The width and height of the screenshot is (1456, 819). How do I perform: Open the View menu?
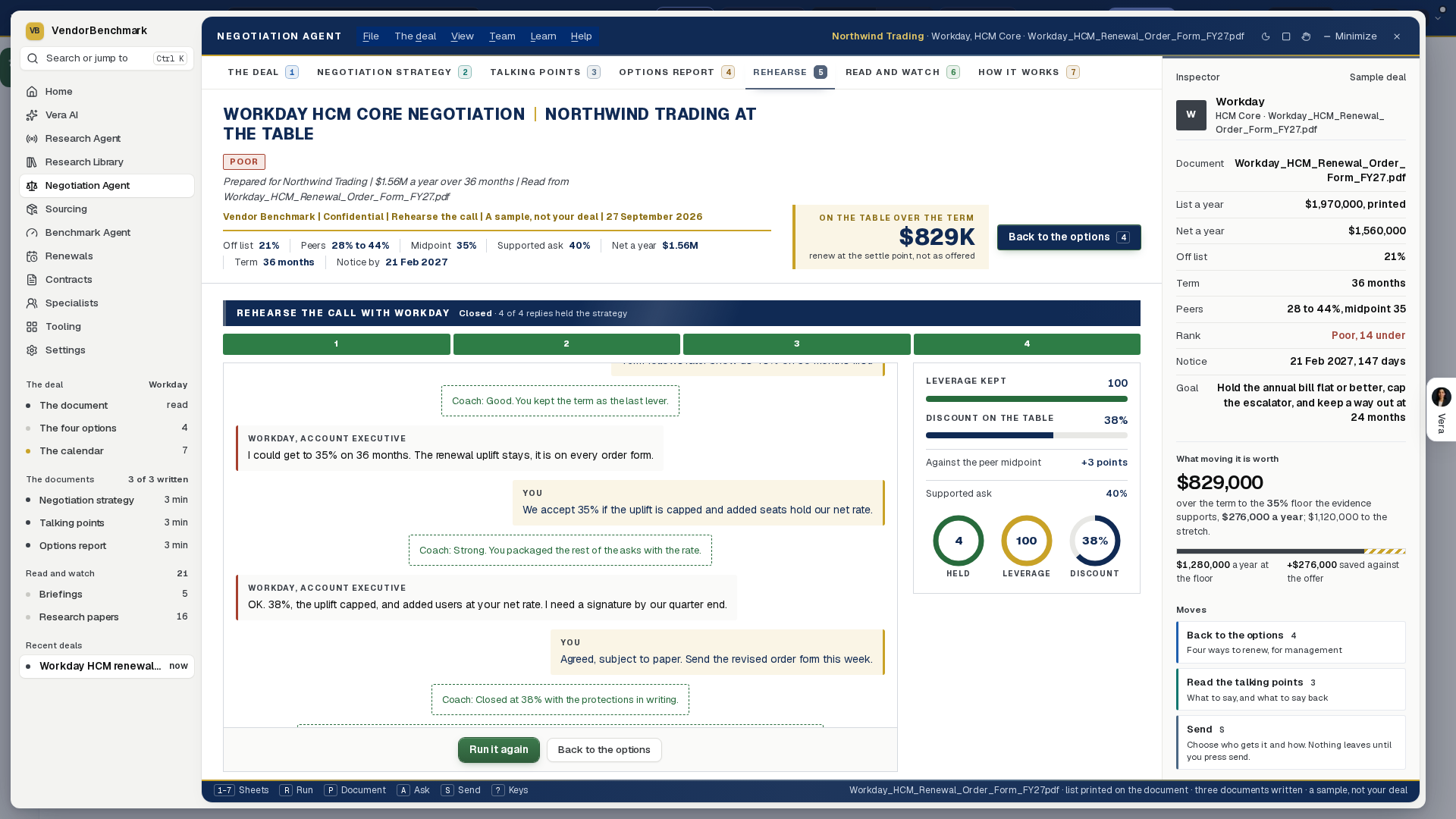pos(462,36)
